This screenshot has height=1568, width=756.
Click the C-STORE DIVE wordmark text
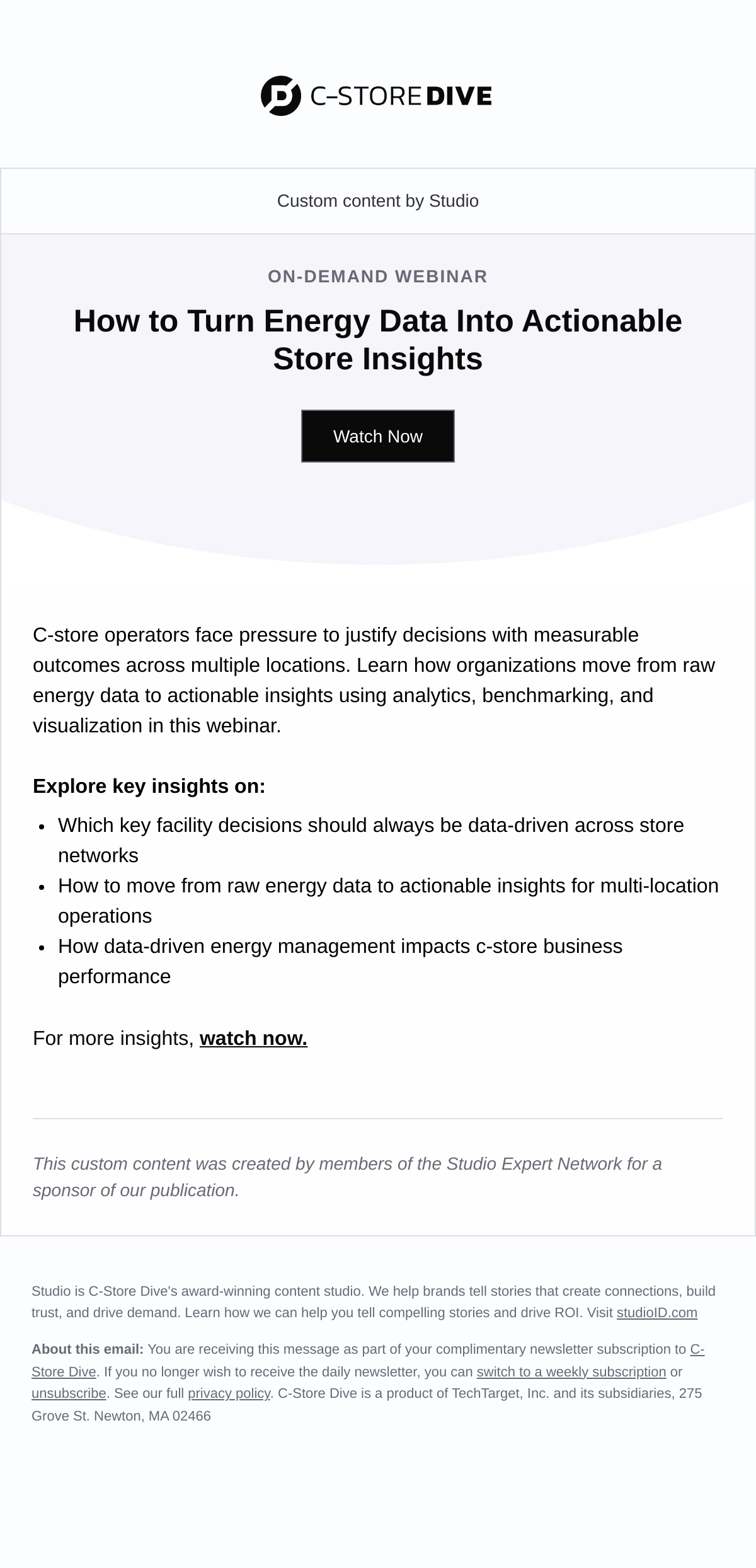tap(401, 96)
